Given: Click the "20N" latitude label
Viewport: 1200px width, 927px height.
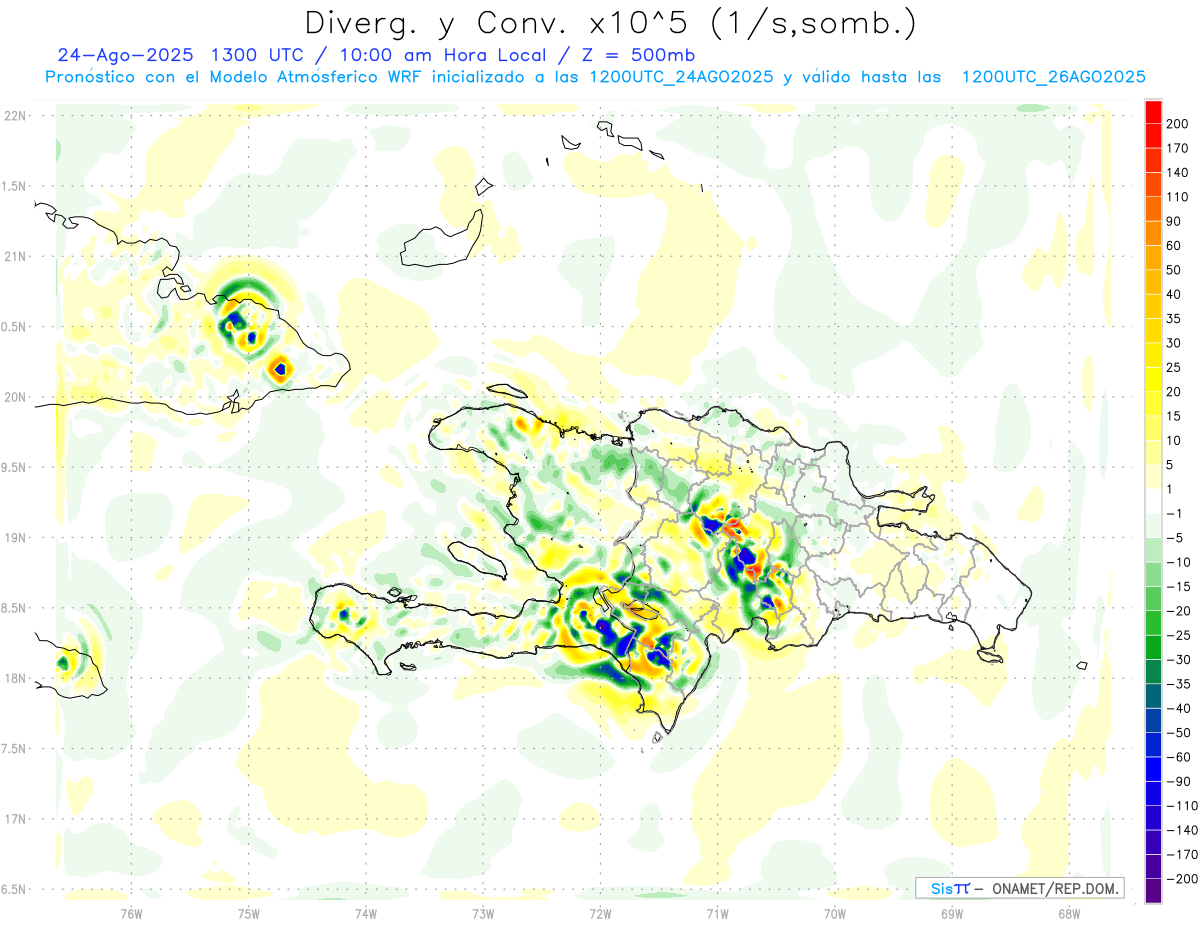Looking at the screenshot, I should 15,397.
